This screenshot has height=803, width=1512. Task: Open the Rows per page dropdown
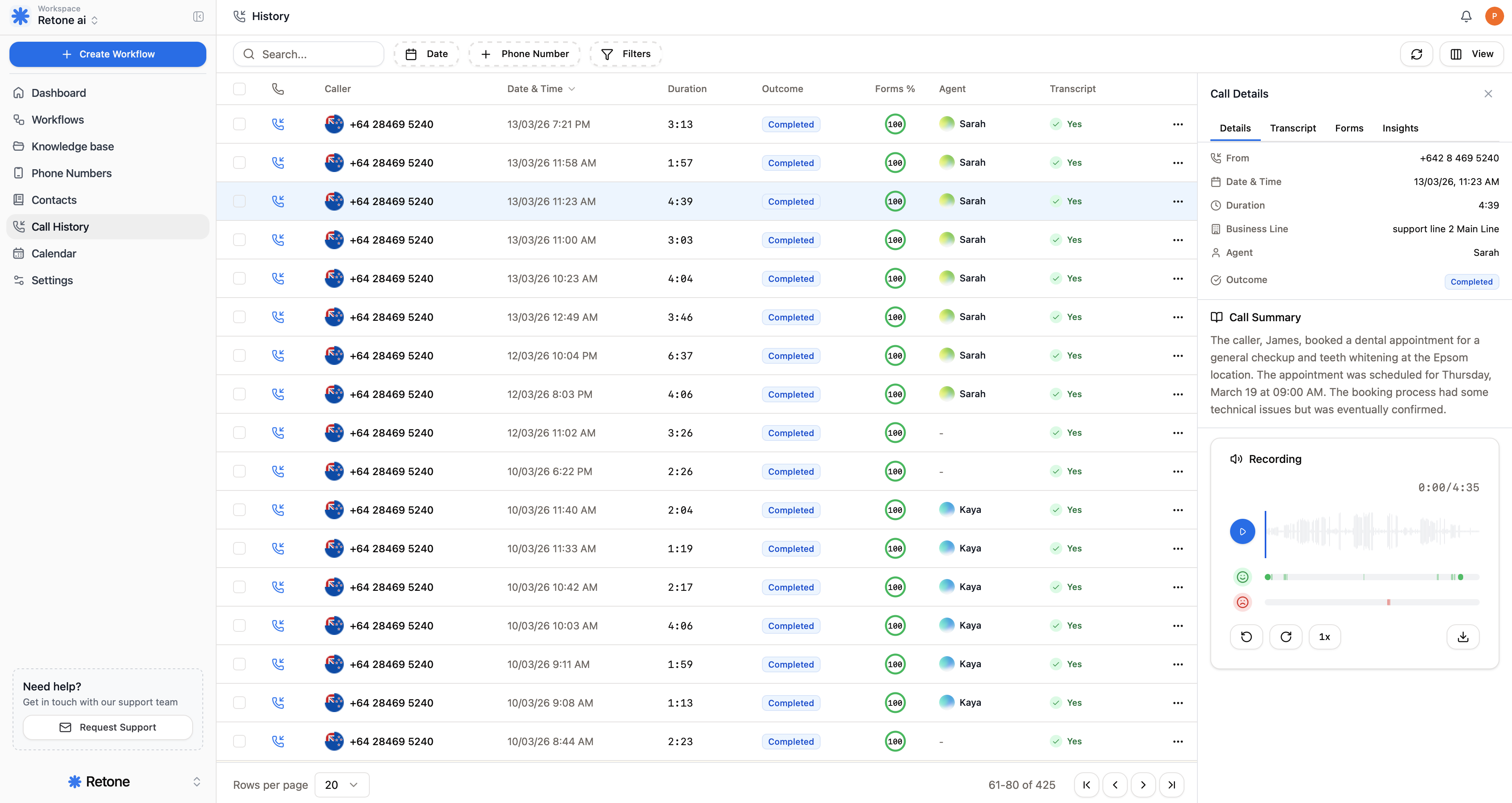(342, 785)
